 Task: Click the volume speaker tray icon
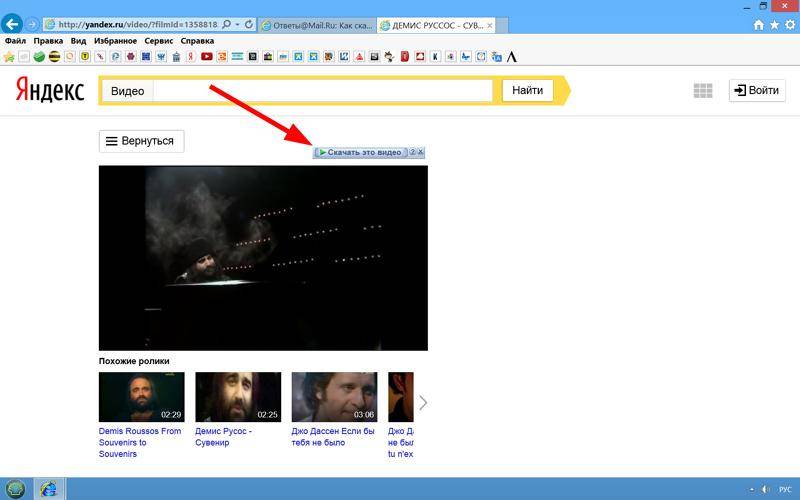coord(765,489)
